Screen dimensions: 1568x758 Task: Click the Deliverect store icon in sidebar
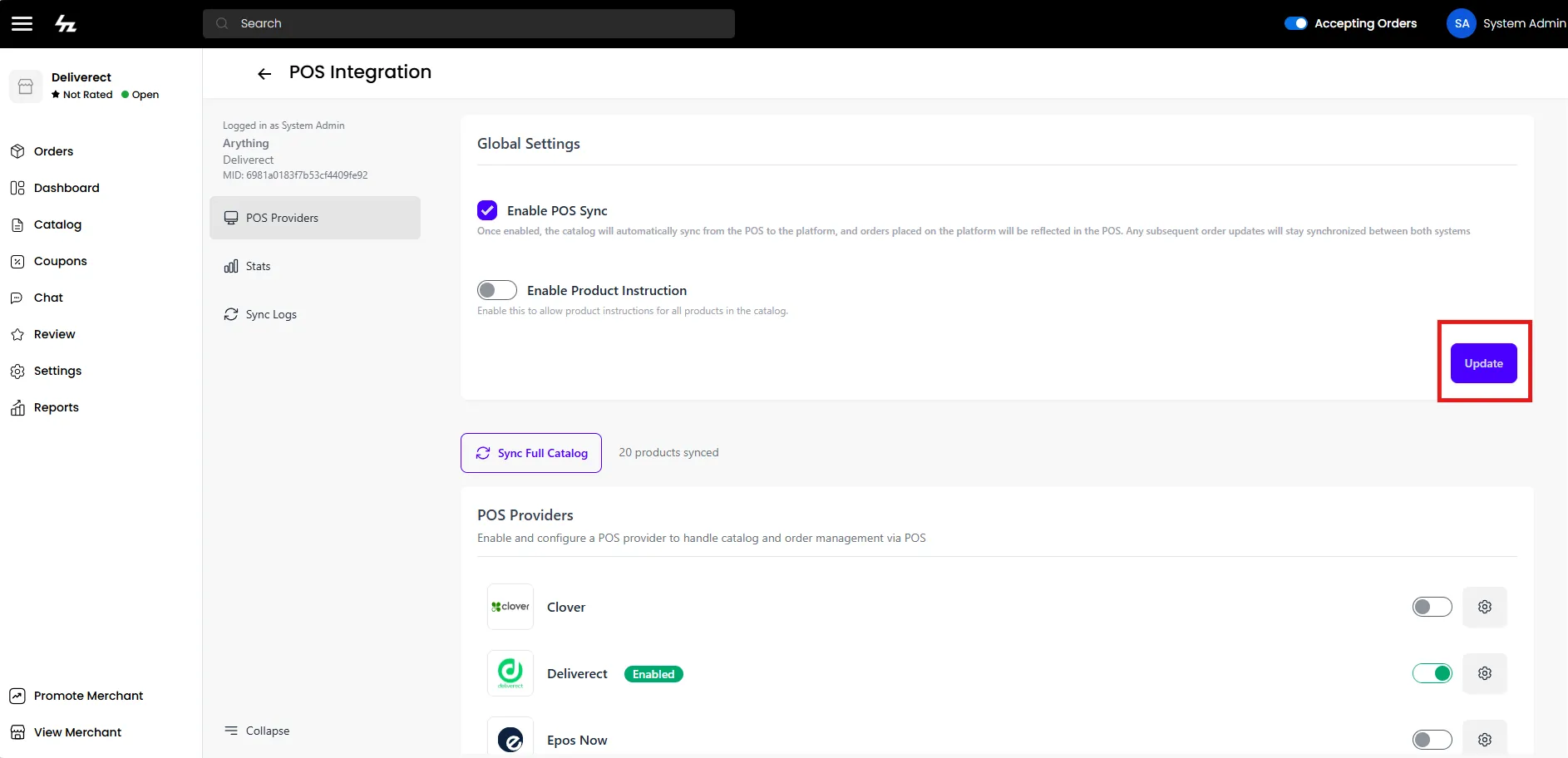point(26,86)
